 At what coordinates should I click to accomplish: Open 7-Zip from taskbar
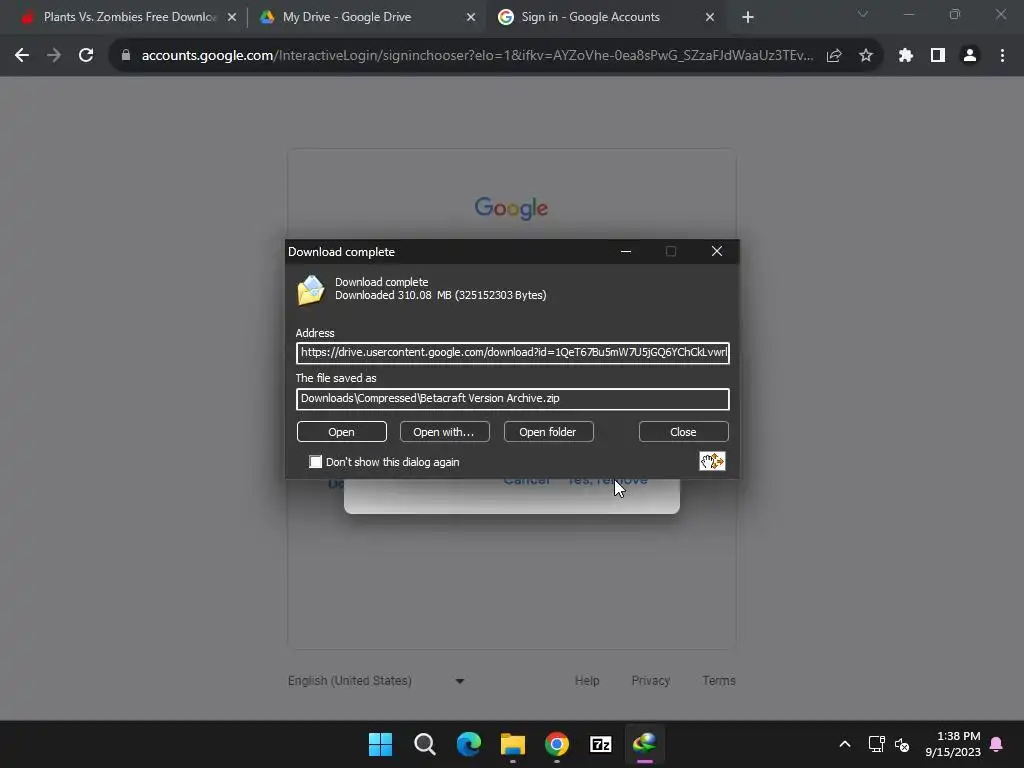coord(601,744)
